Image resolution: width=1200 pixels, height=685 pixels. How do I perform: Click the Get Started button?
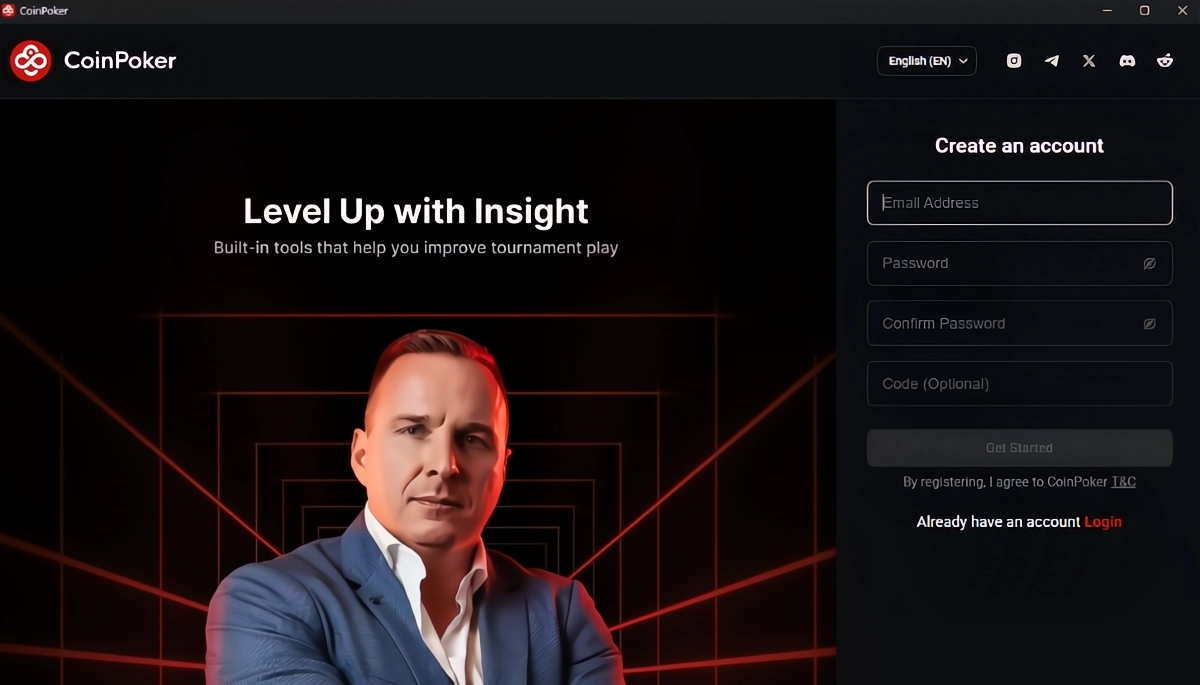click(1019, 448)
